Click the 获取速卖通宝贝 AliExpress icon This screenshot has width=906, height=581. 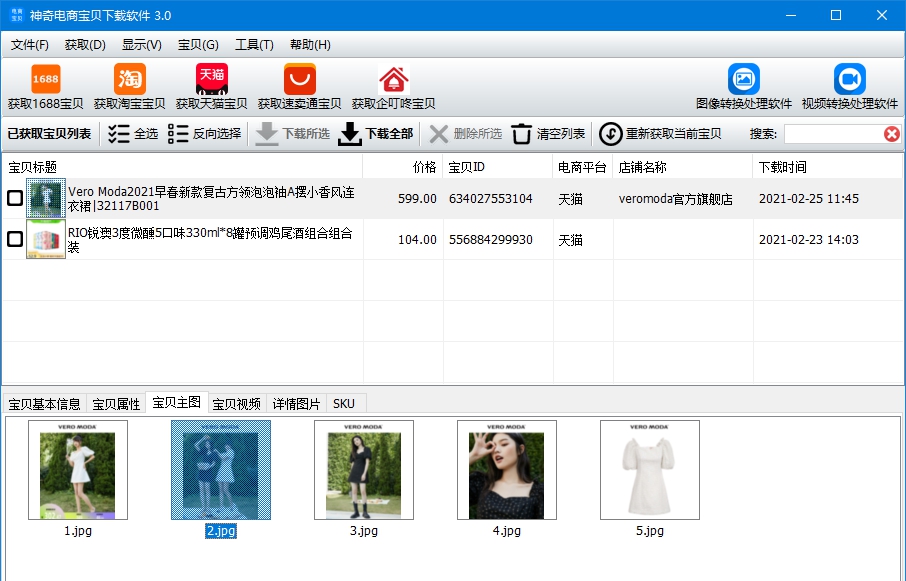299,80
